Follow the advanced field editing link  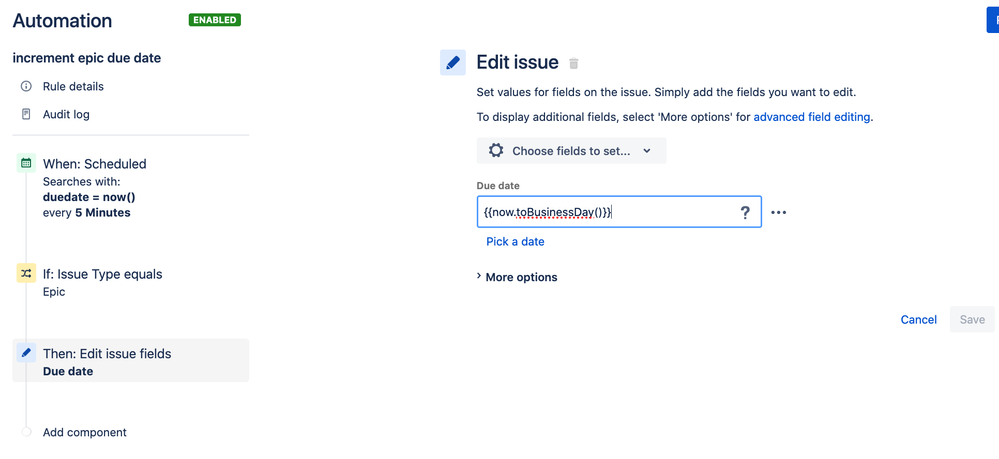pyautogui.click(x=812, y=117)
